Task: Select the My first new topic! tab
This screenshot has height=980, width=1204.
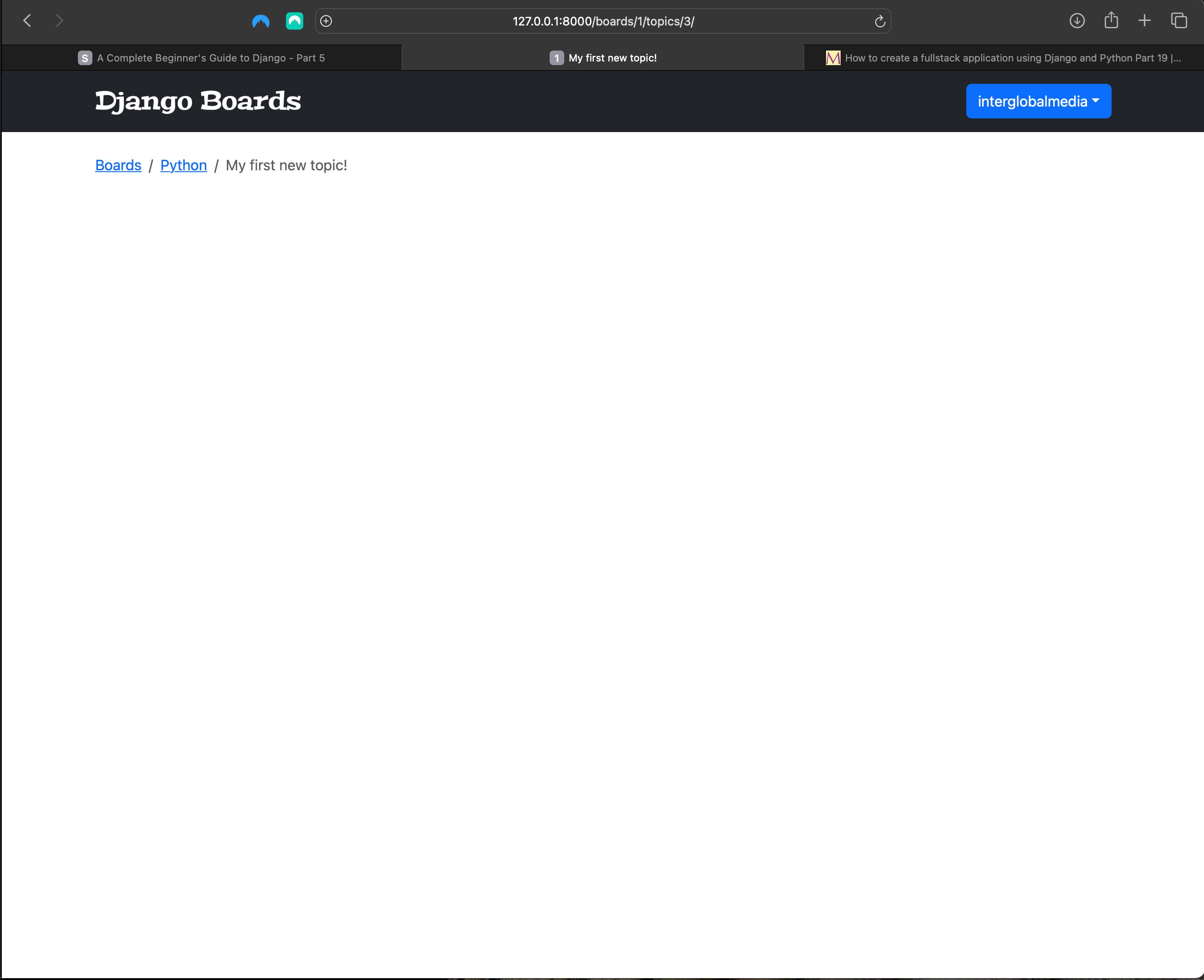Action: [603, 57]
